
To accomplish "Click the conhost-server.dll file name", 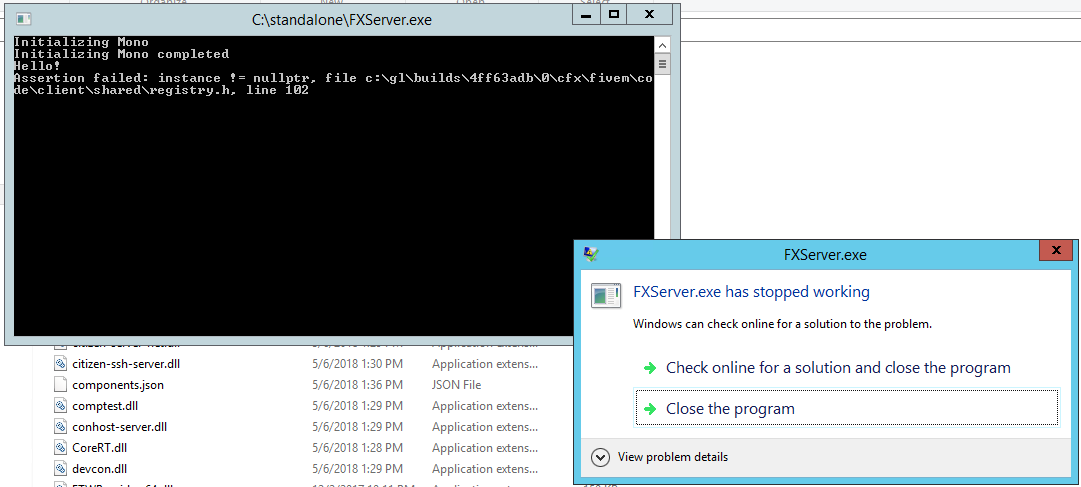I will (120, 427).
